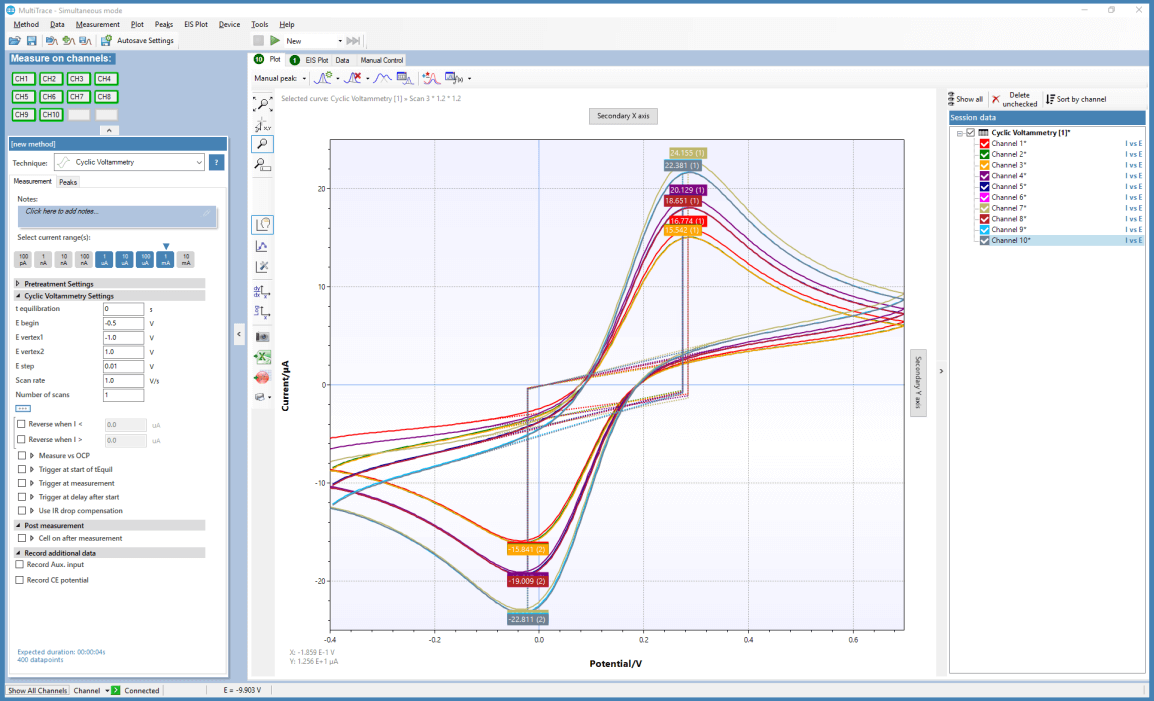Open the Technique Cyclic Voltammetry dropdown
This screenshot has width=1154, height=701.
(x=129, y=162)
